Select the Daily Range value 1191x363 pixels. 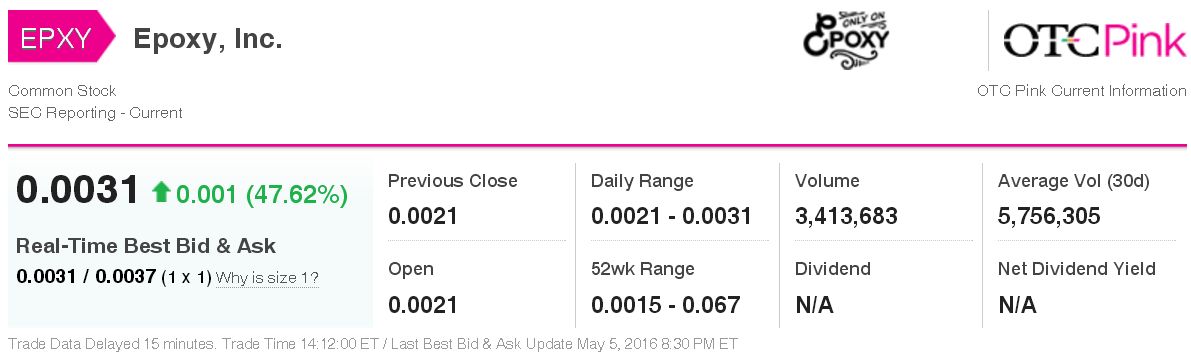[671, 216]
